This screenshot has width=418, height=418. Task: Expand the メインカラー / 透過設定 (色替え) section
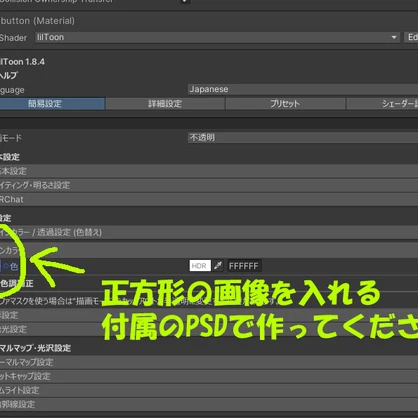(209, 232)
